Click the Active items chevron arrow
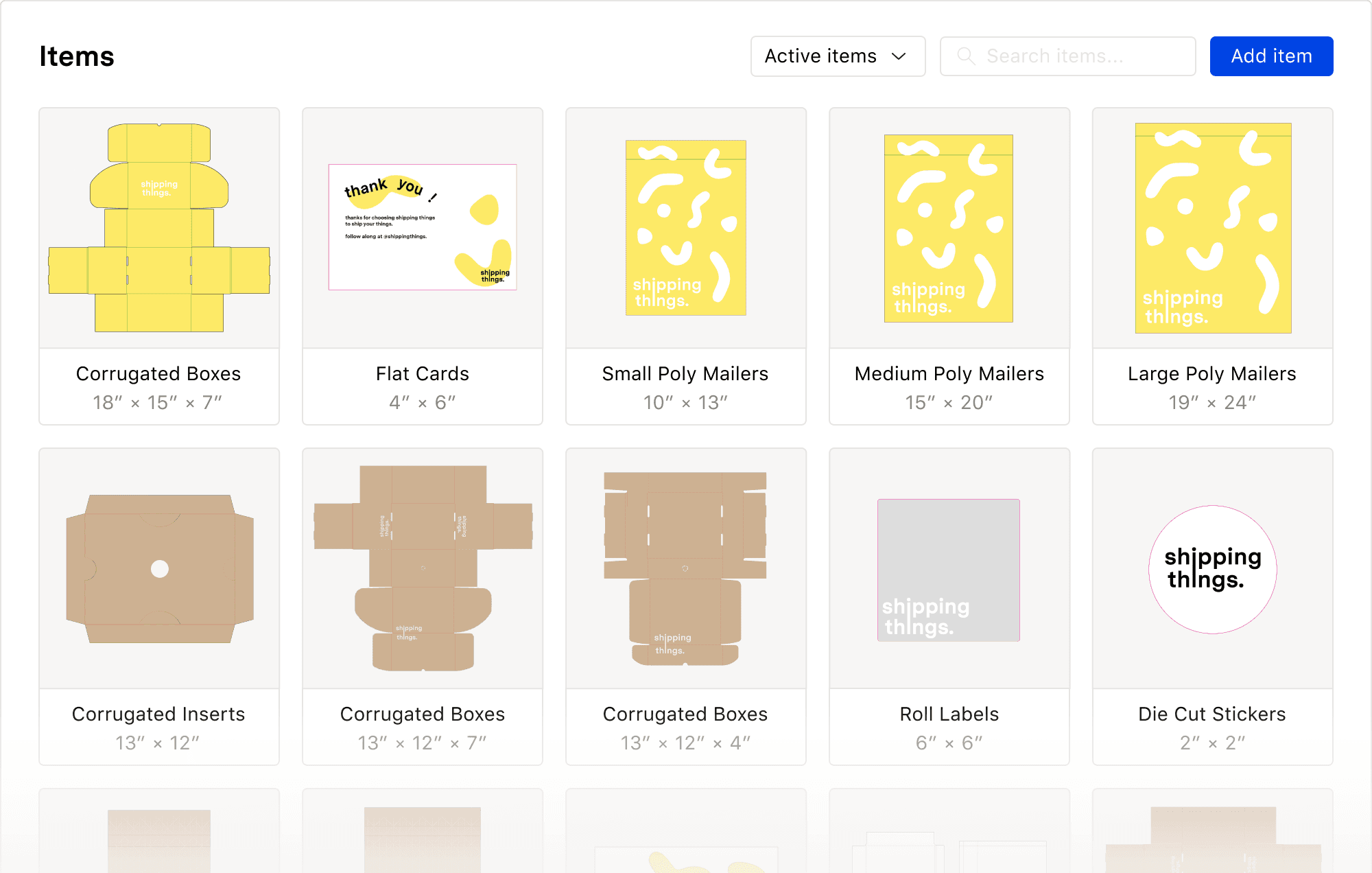This screenshot has height=873, width=1372. point(899,56)
